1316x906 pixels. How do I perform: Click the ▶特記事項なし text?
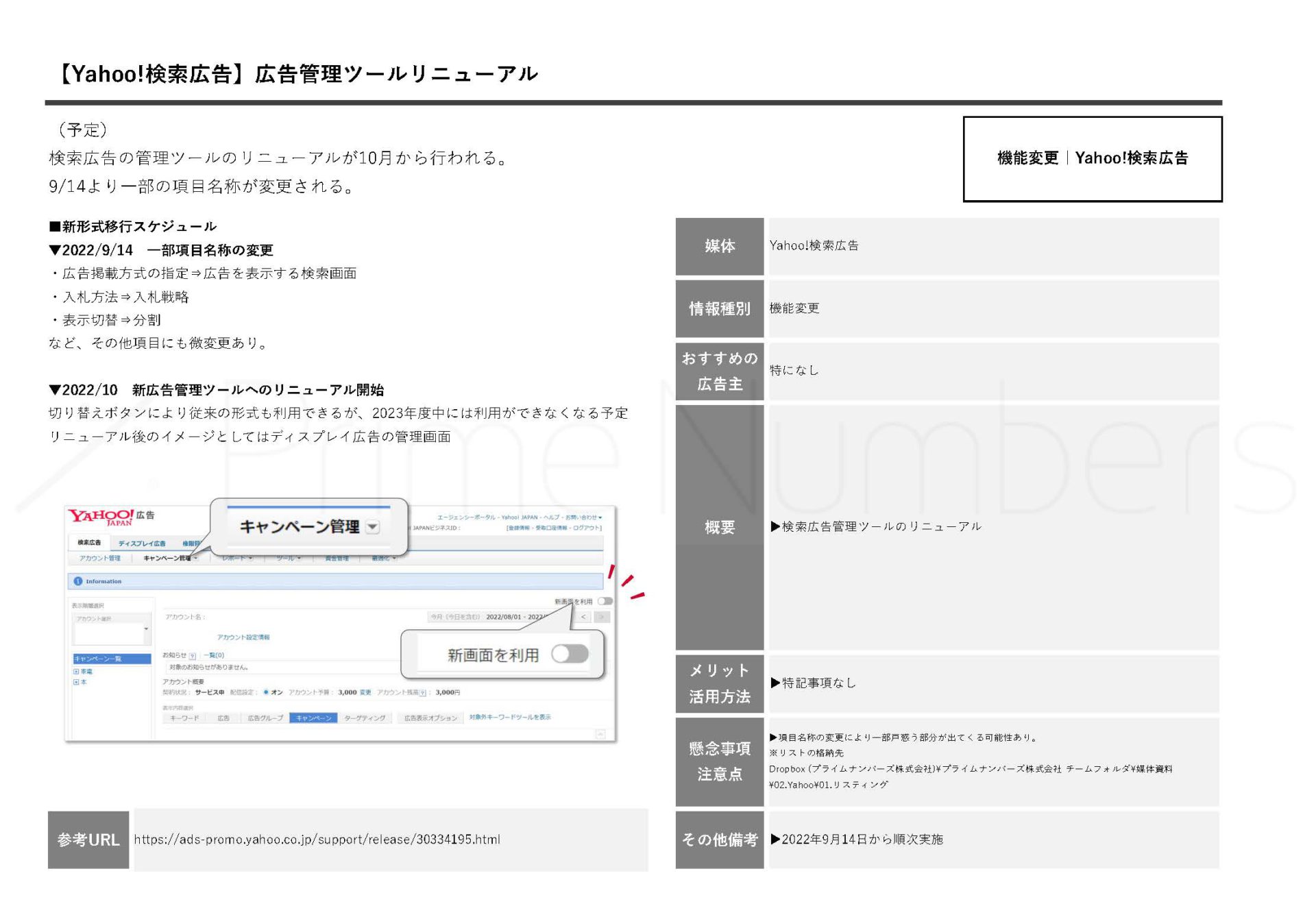coord(814,683)
